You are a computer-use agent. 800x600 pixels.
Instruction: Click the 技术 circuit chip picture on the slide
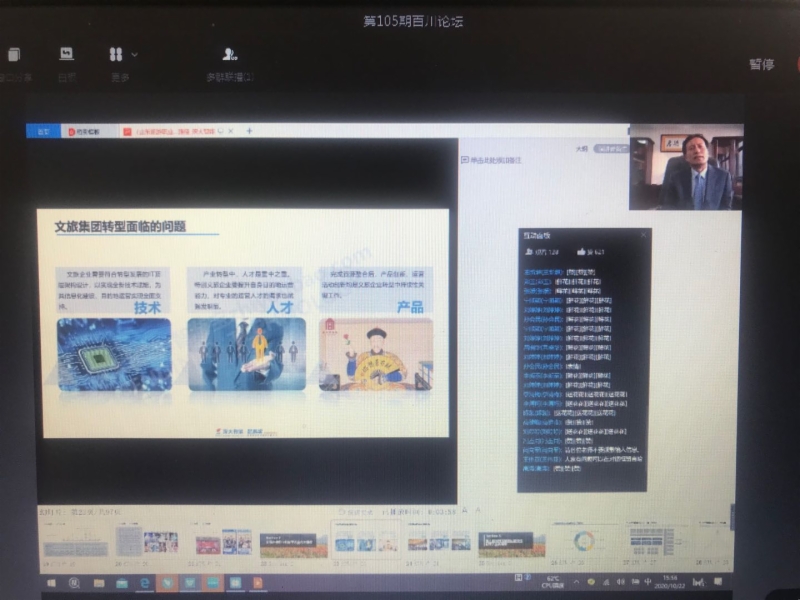point(114,354)
